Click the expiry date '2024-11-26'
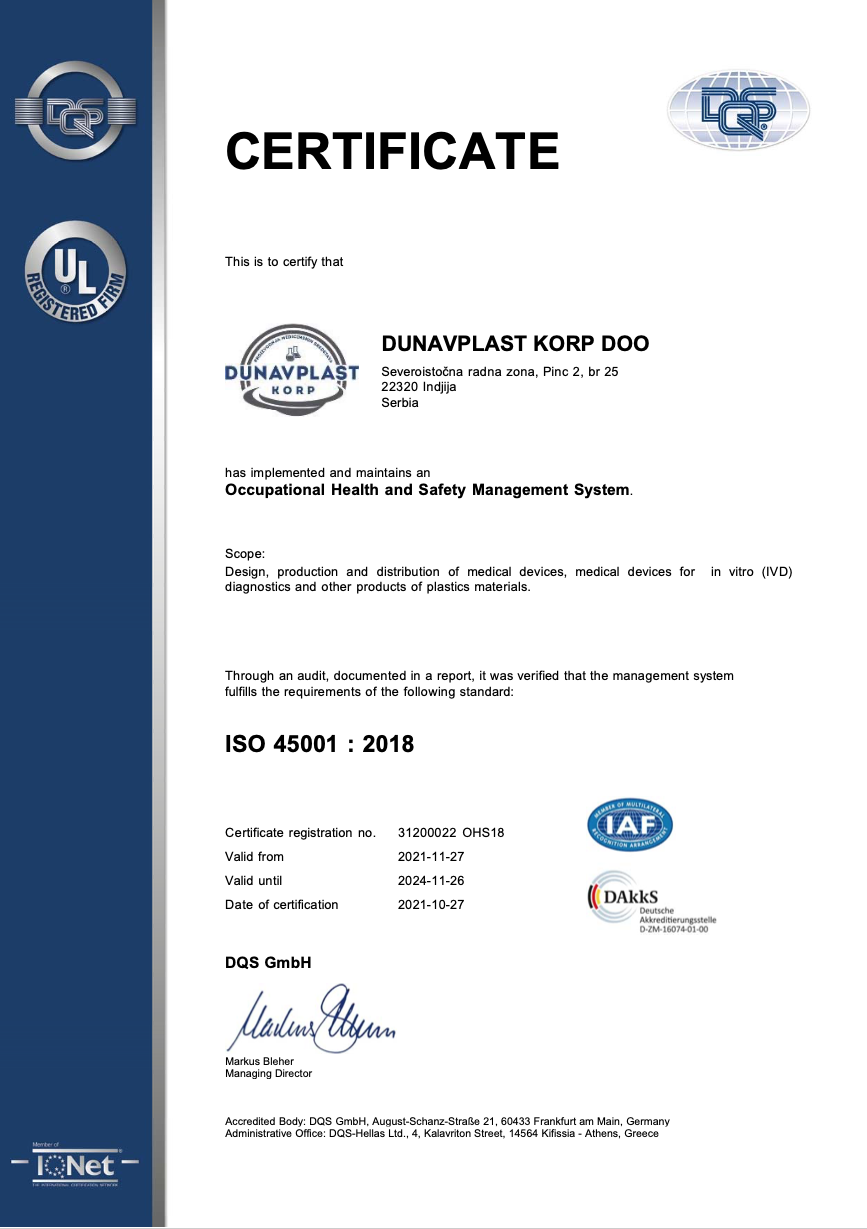Screen dimensions: 867x1229 (431, 881)
